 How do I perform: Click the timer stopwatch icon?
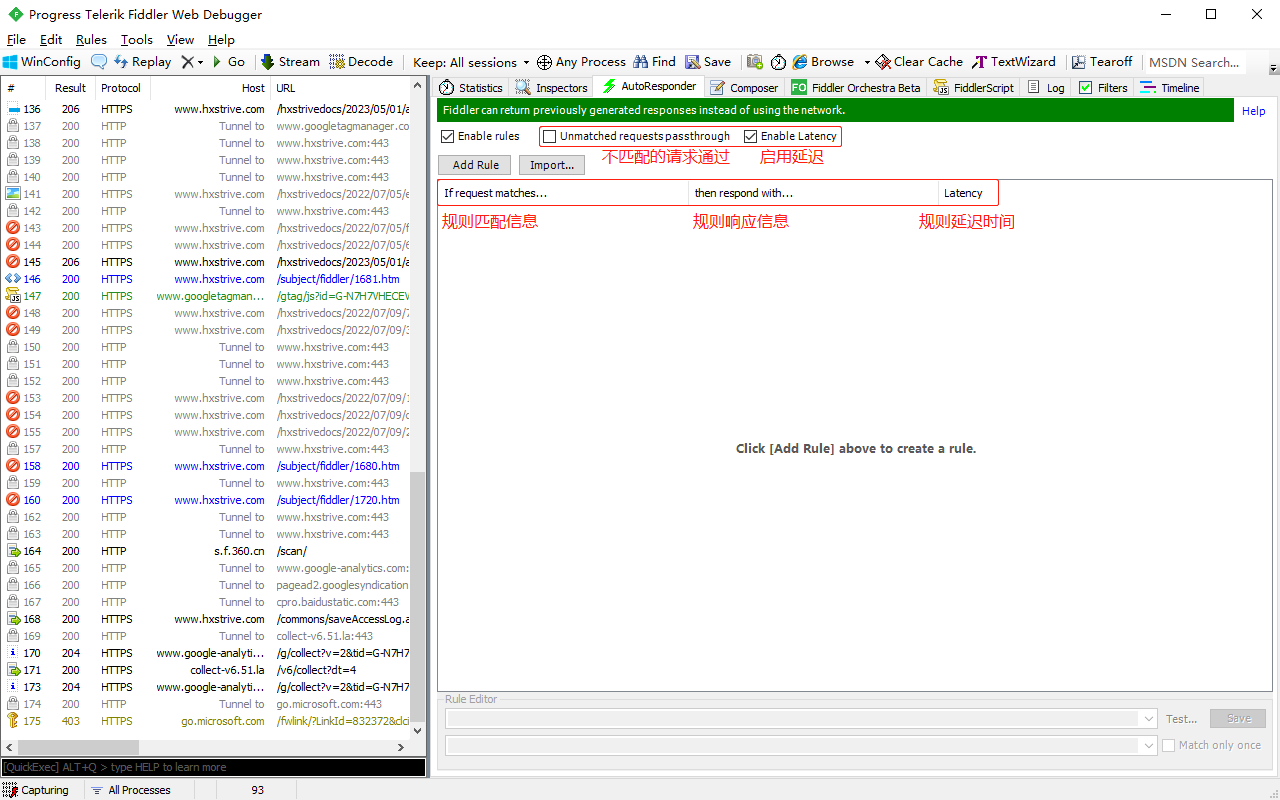tap(779, 62)
